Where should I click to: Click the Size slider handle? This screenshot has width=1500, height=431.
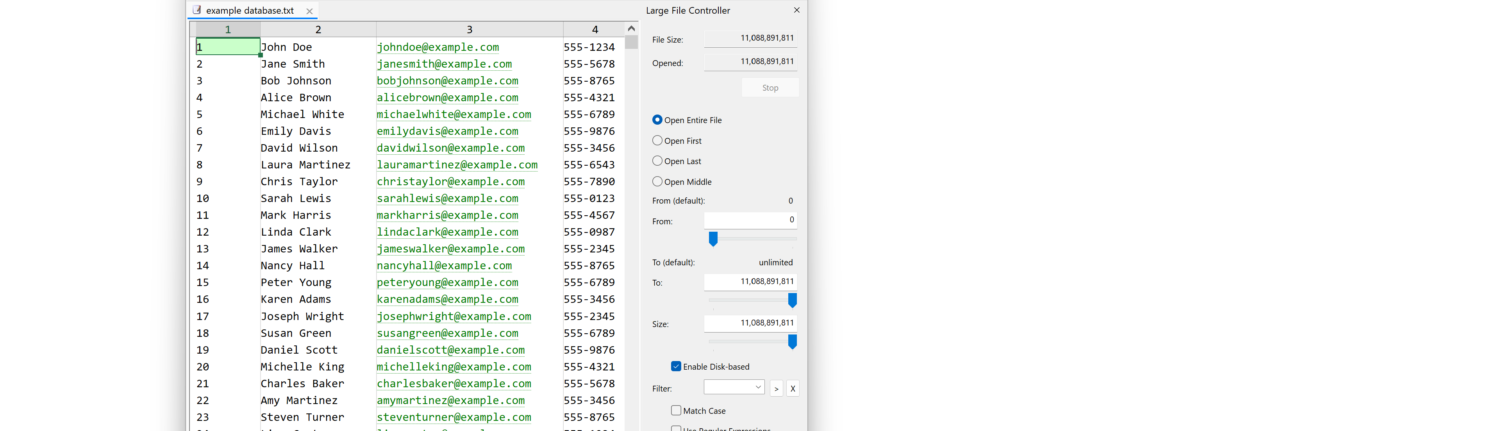pyautogui.click(x=792, y=342)
